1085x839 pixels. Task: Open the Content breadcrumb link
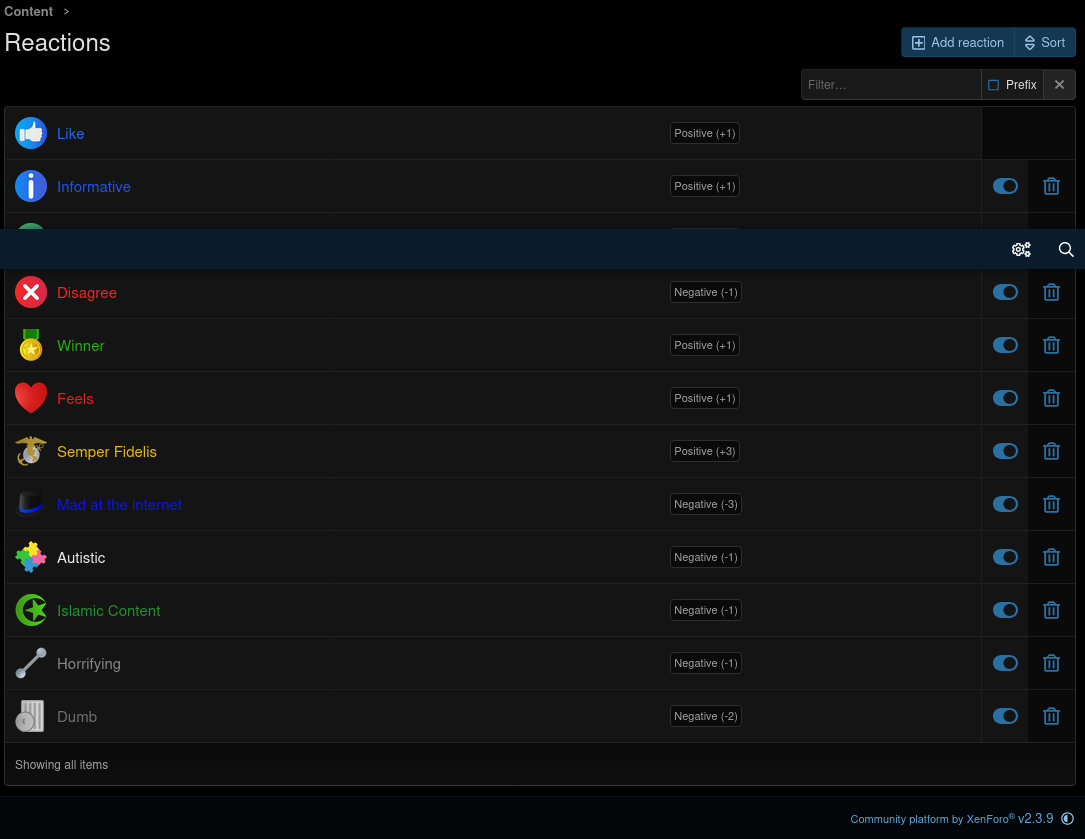(29, 11)
